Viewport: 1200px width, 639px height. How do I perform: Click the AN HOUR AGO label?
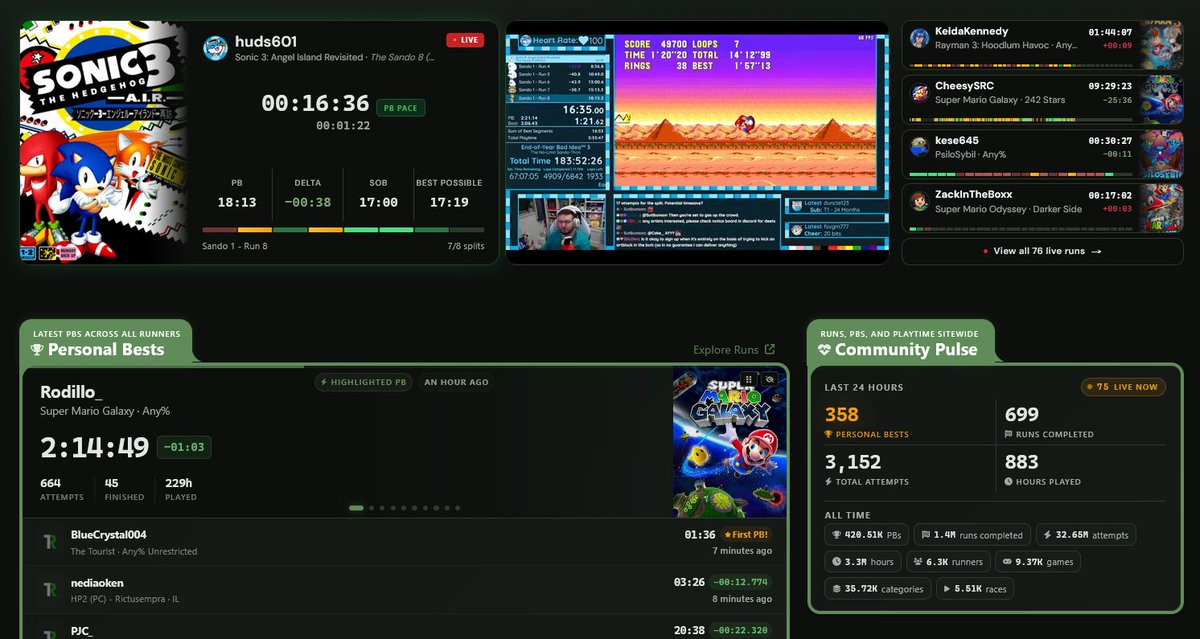coord(457,382)
